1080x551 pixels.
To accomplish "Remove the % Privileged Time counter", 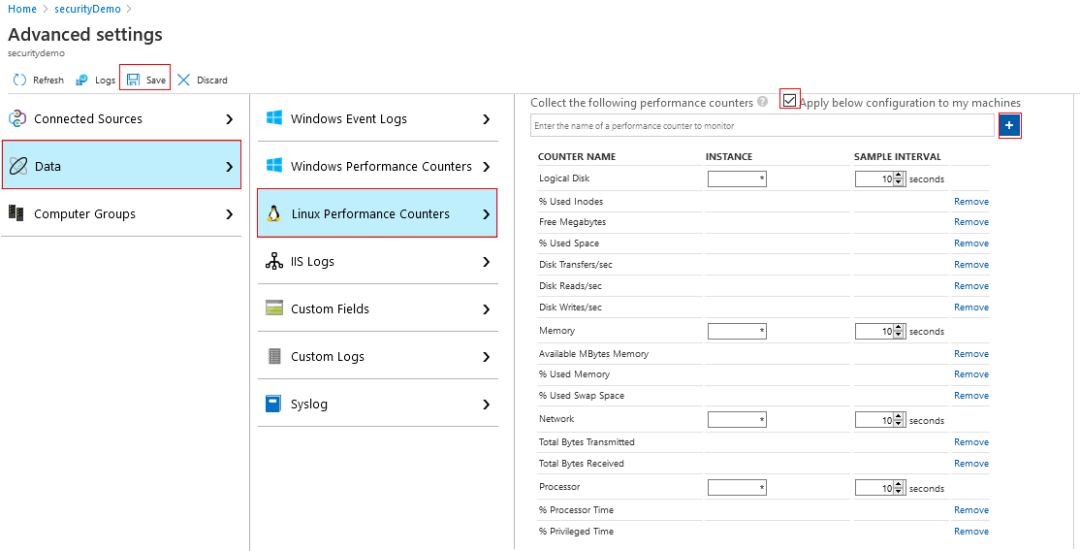I will 971,531.
